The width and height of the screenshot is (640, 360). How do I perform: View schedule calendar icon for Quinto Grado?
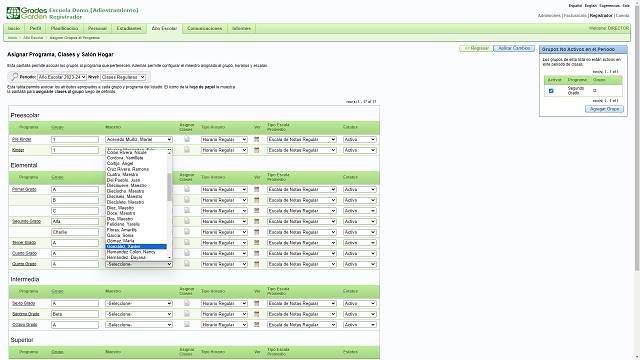click(257, 264)
